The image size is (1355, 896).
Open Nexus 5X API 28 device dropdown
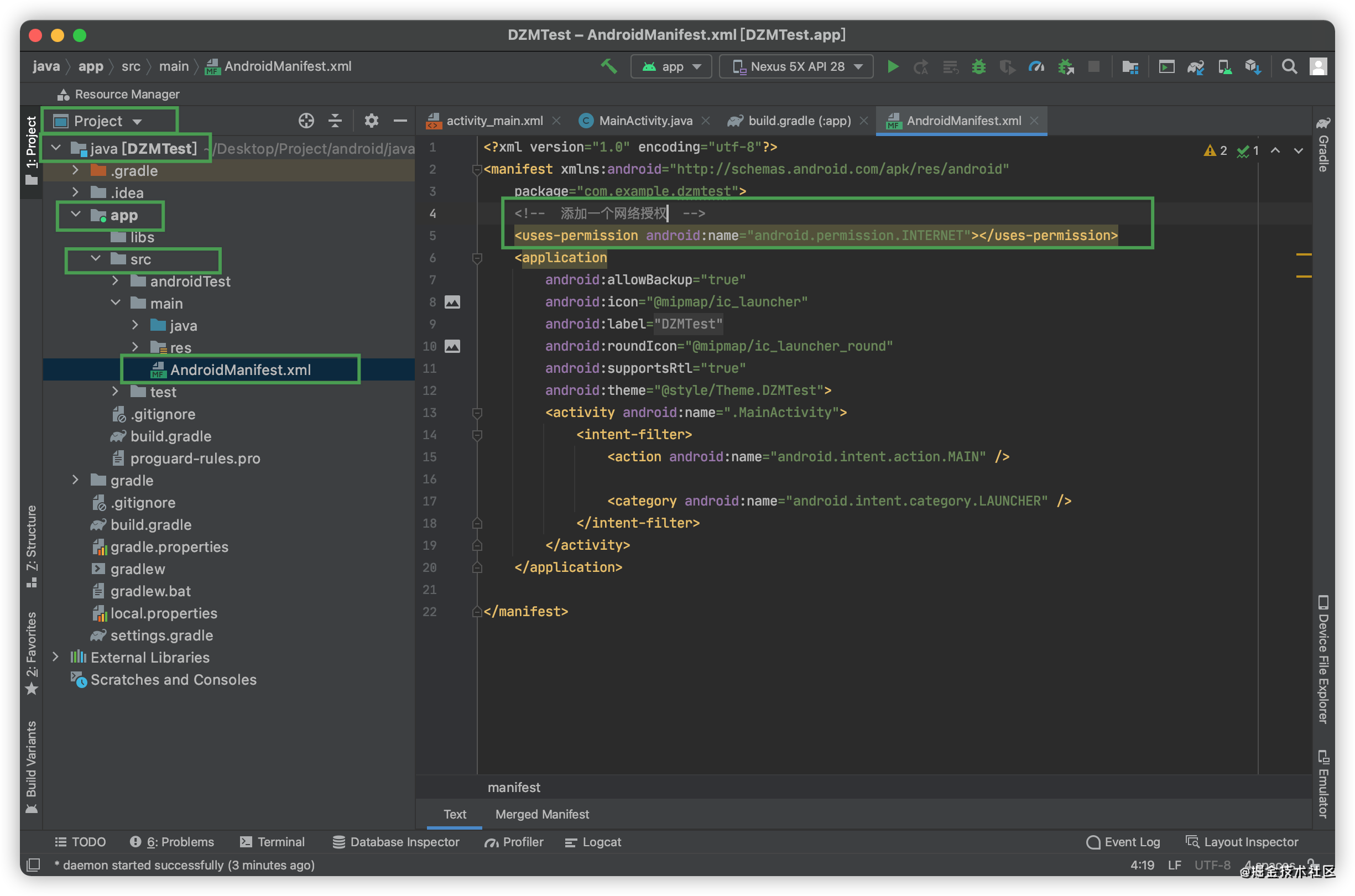coord(796,67)
